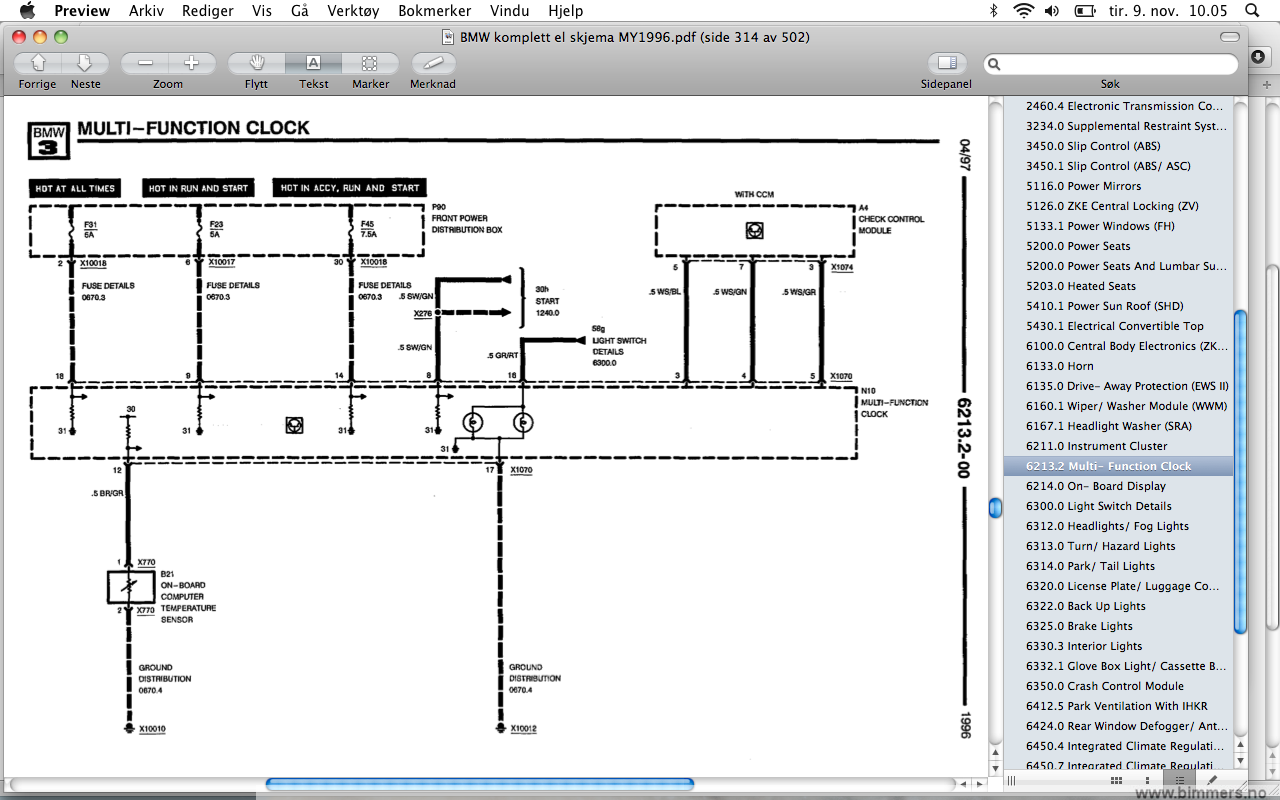The image size is (1280, 800).
Task: Select 3450.1 Slip Control (ABS/ ASC) entry
Action: (1117, 166)
